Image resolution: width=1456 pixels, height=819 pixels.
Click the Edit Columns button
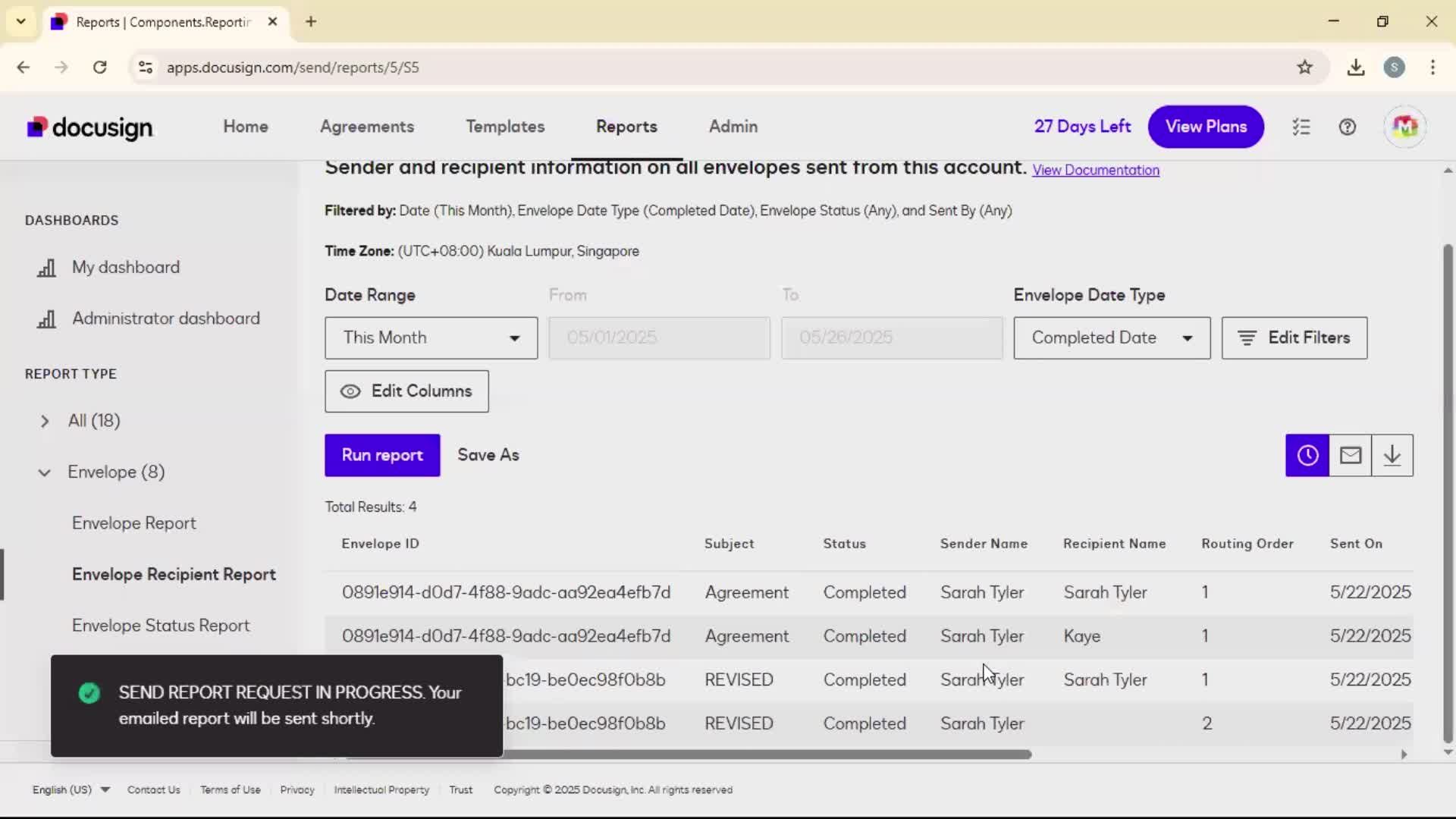tap(406, 391)
